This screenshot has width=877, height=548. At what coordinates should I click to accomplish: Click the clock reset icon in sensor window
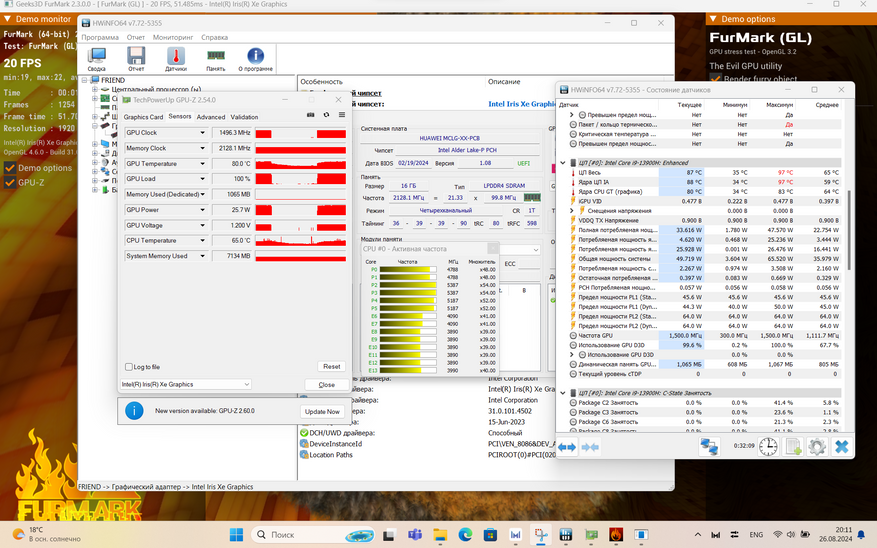[768, 447]
